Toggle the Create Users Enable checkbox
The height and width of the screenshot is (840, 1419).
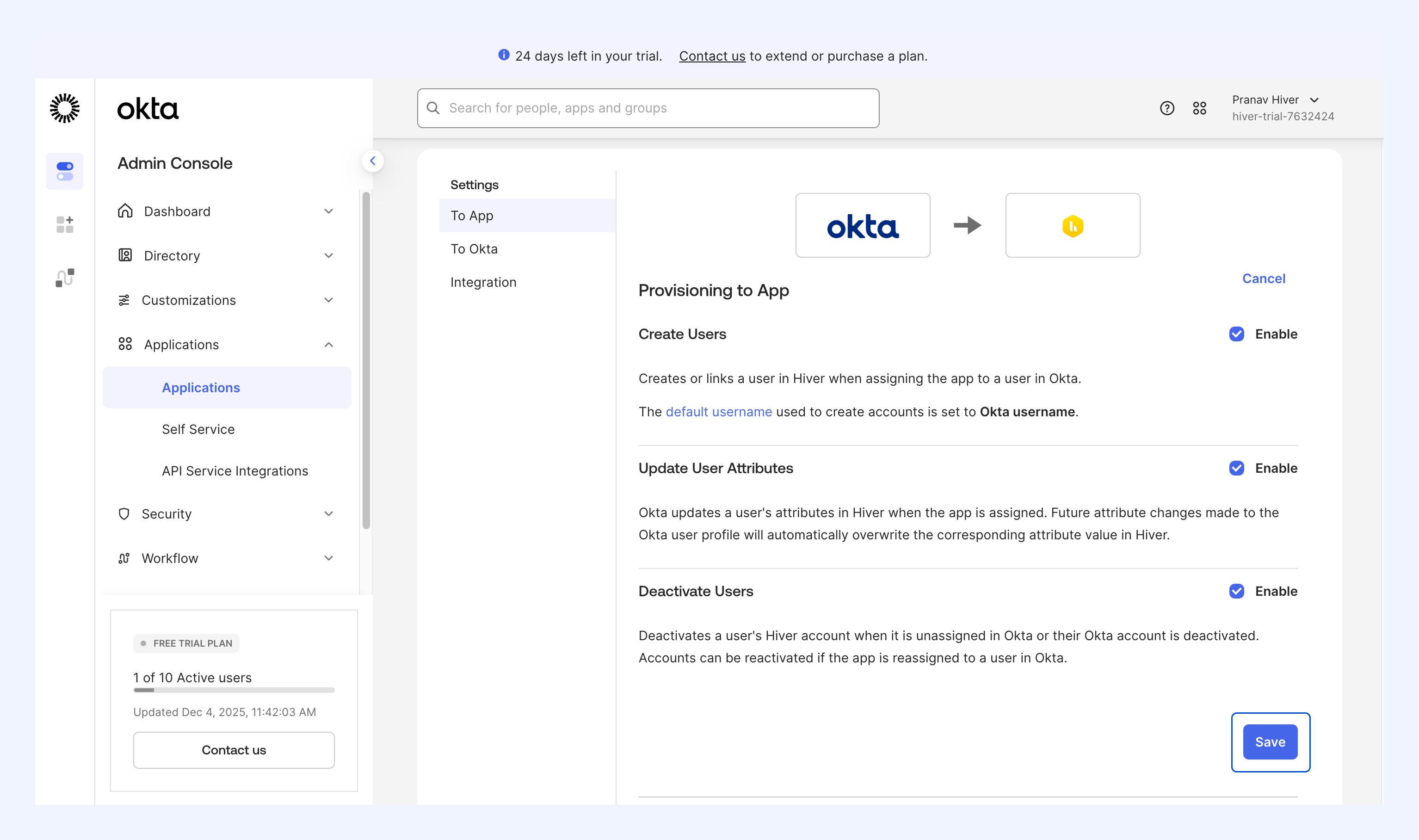[1237, 334]
